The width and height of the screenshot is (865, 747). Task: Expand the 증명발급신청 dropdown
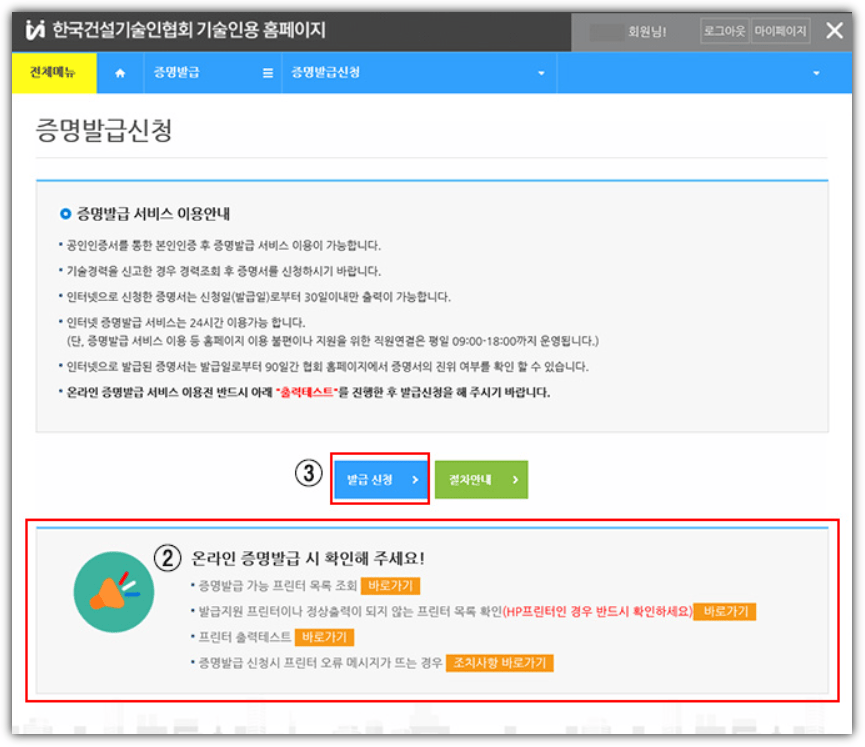[541, 73]
